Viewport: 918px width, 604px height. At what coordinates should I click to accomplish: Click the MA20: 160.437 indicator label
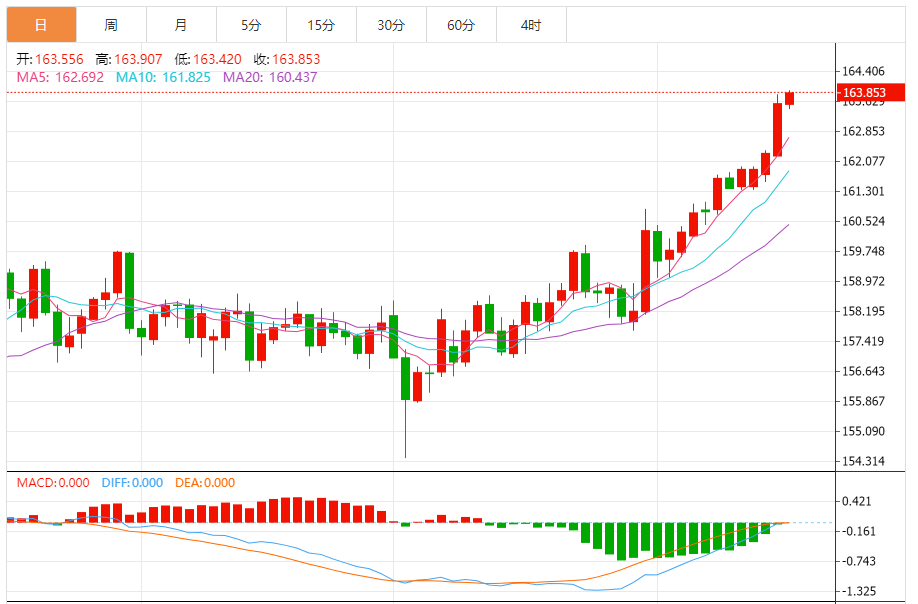coord(270,77)
